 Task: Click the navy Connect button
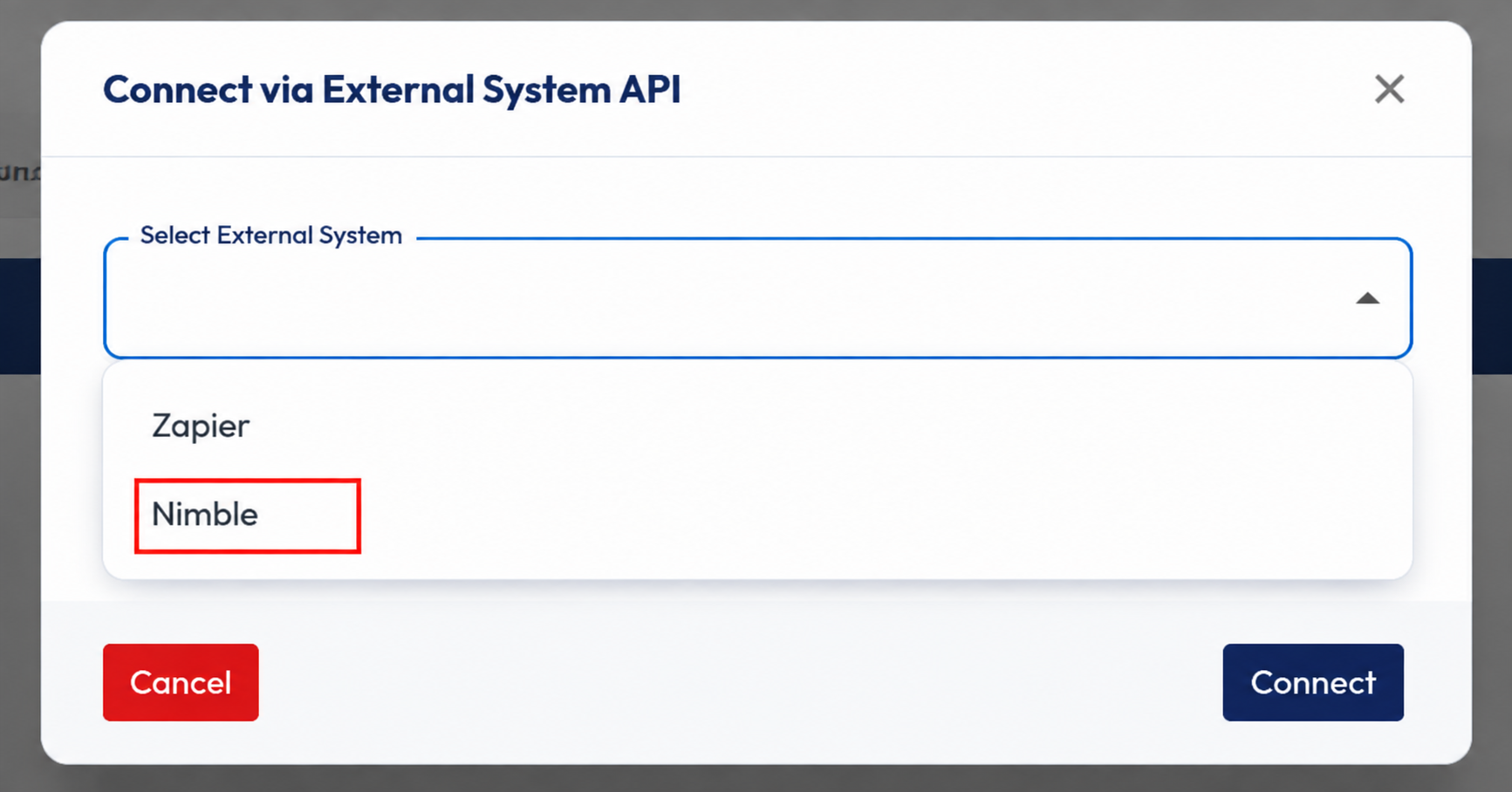pyautogui.click(x=1312, y=682)
